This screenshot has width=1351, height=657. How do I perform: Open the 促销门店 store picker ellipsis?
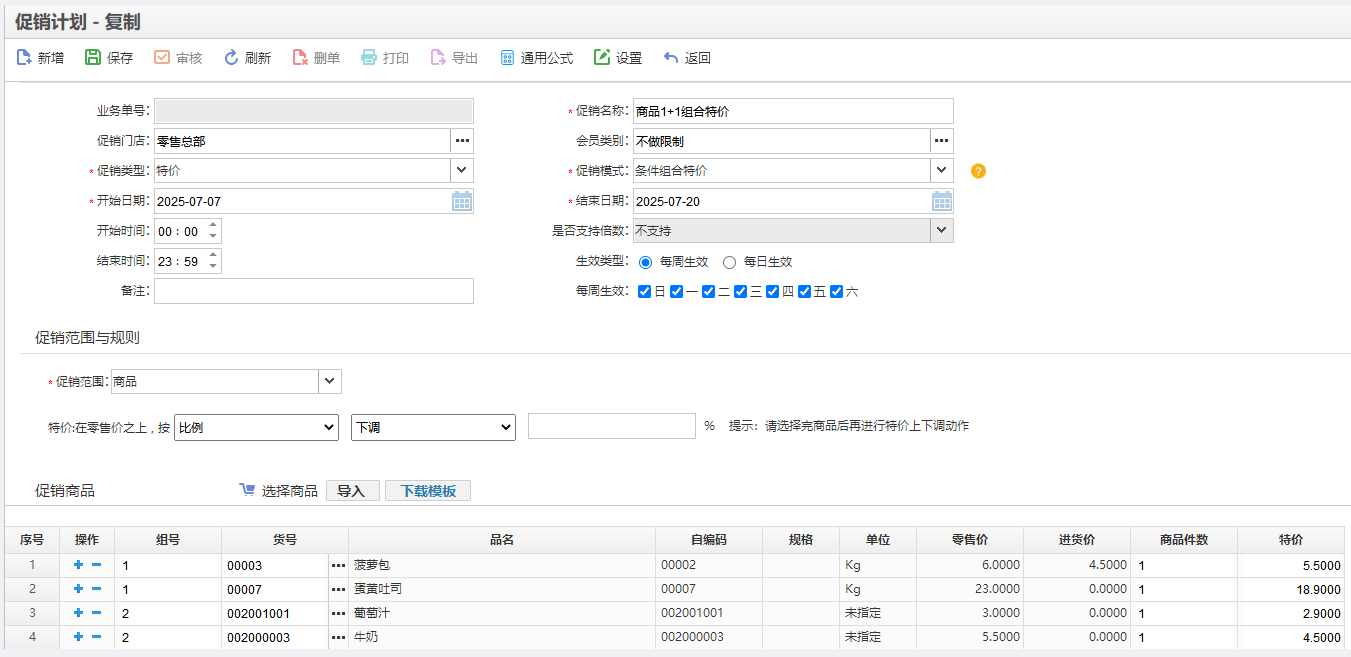[462, 141]
